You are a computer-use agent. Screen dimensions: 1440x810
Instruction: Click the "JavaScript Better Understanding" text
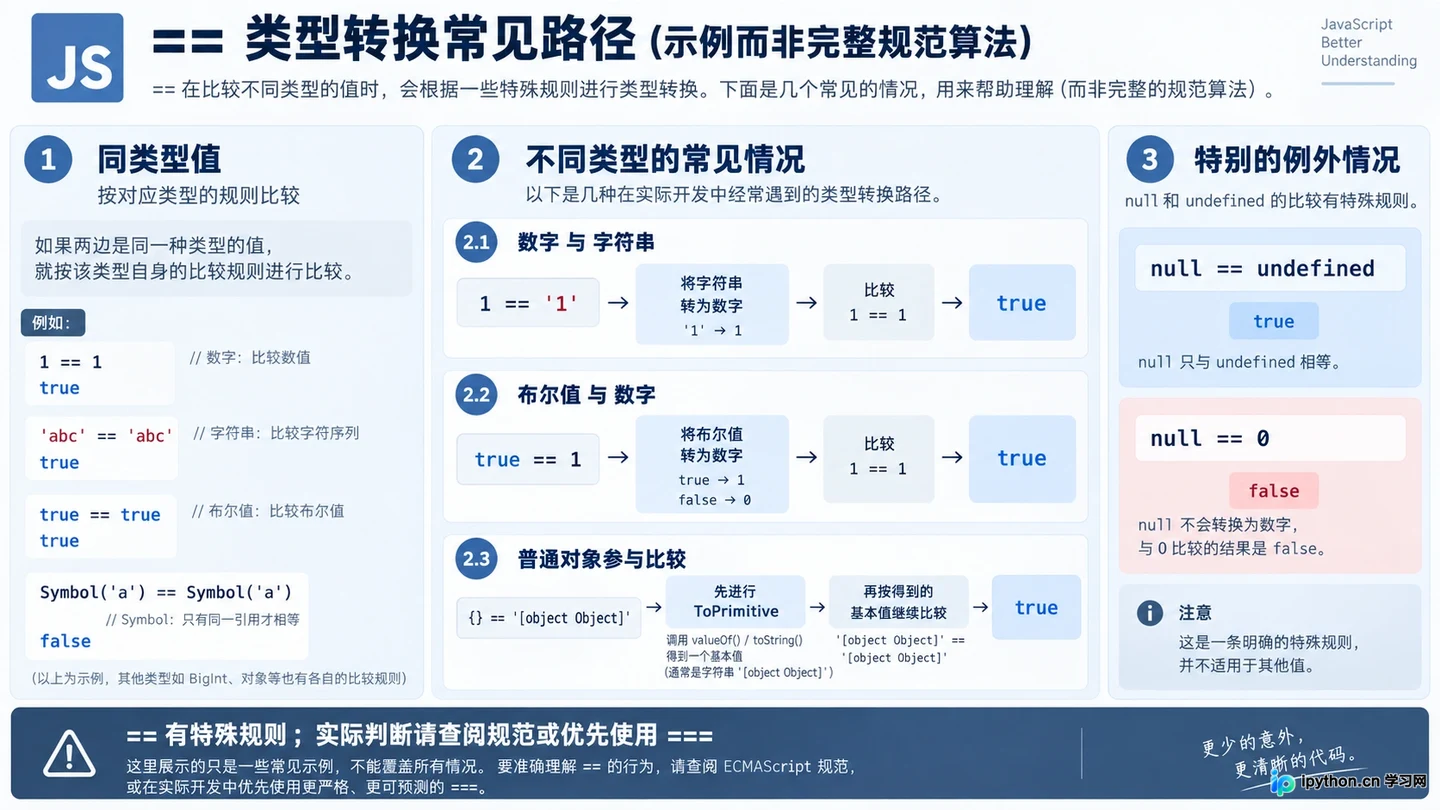pos(1368,42)
